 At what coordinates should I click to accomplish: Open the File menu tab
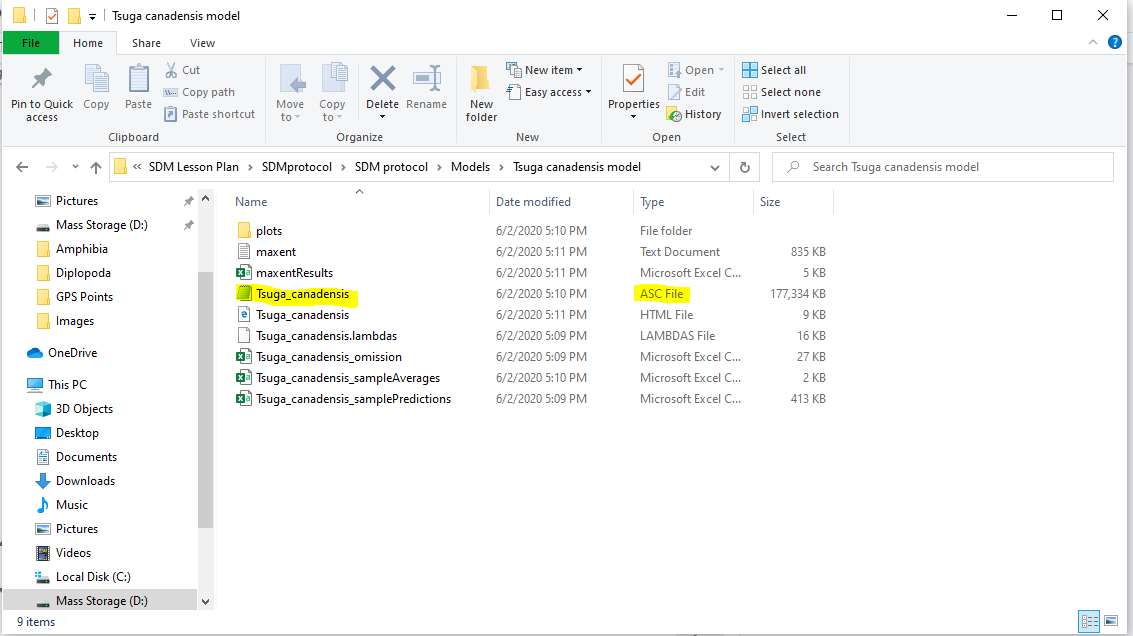[31, 43]
